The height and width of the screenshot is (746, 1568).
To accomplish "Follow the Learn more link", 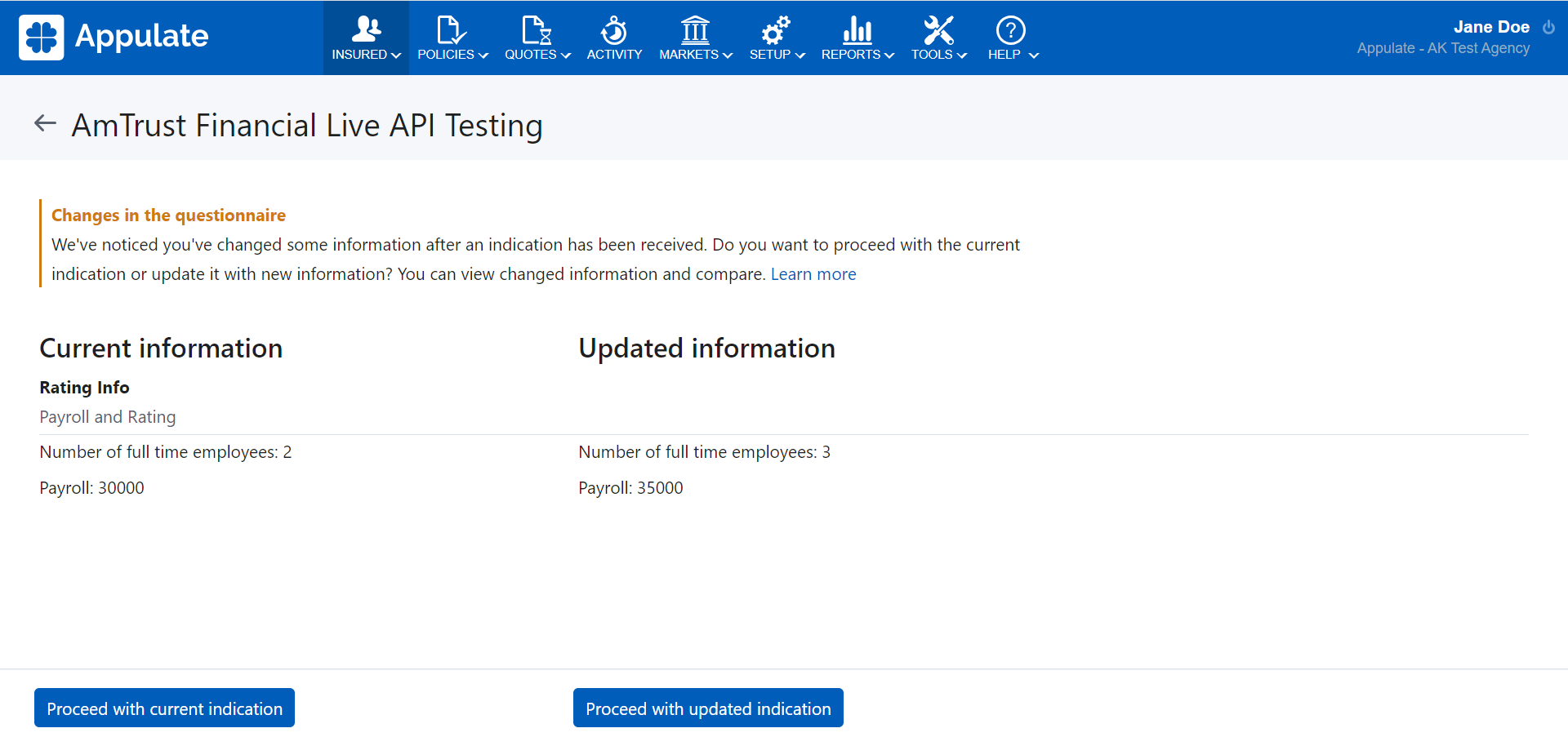I will click(813, 274).
